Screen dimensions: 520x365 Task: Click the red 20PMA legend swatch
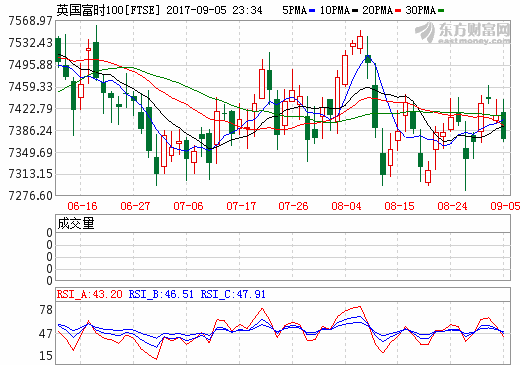click(398, 11)
